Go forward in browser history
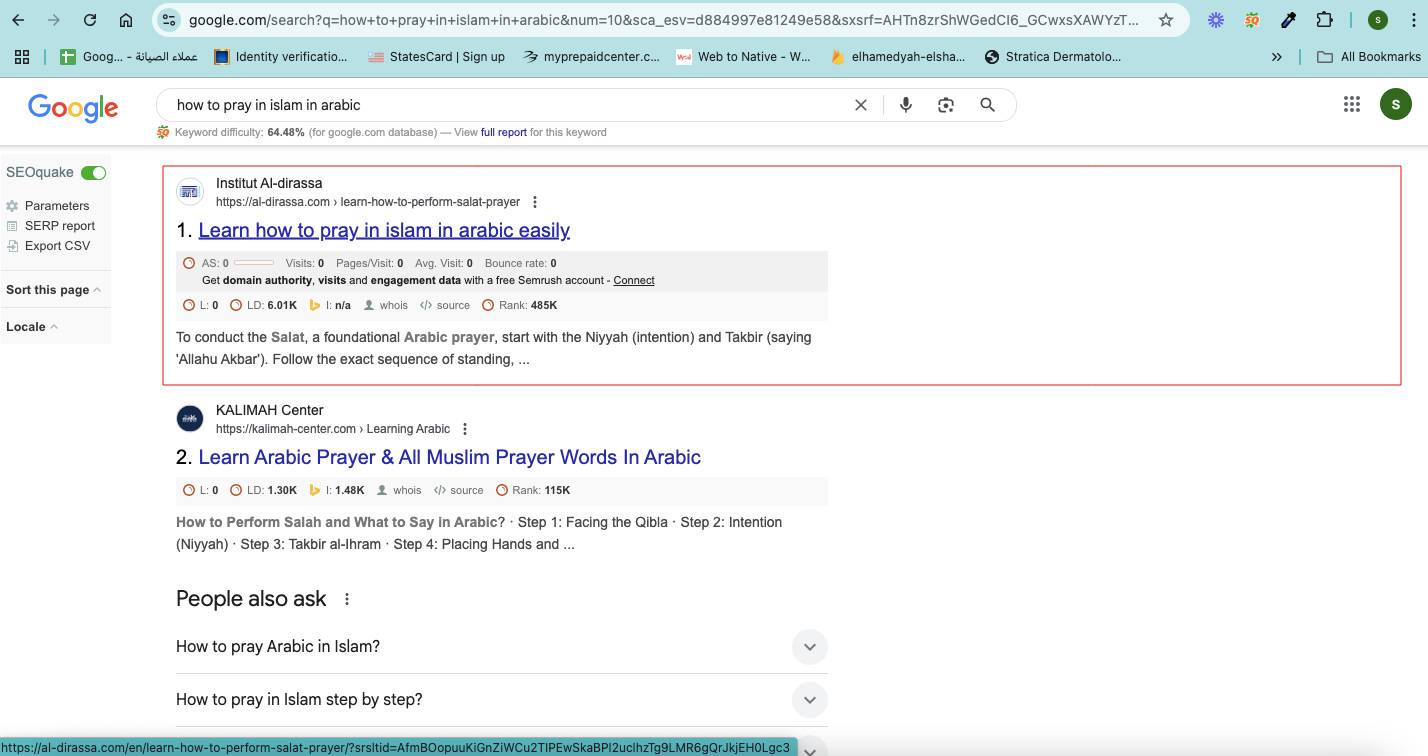 54,20
